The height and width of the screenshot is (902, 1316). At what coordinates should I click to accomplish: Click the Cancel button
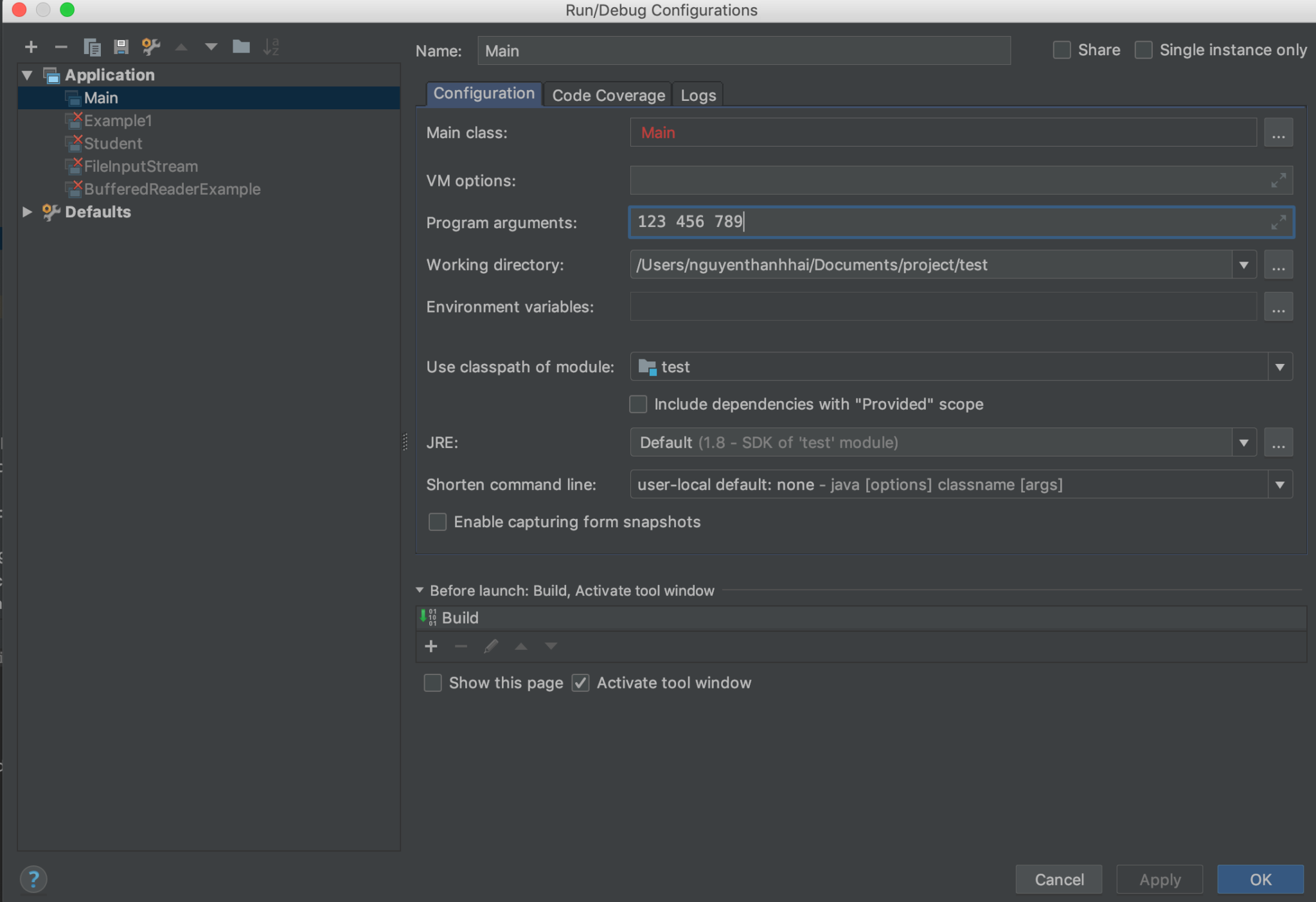point(1058,879)
